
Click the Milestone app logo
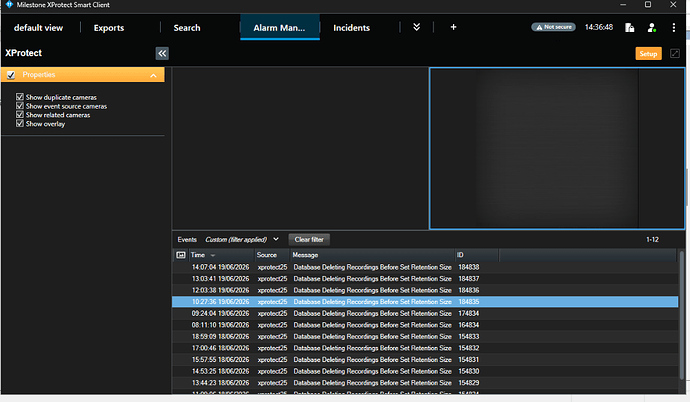[9, 5]
